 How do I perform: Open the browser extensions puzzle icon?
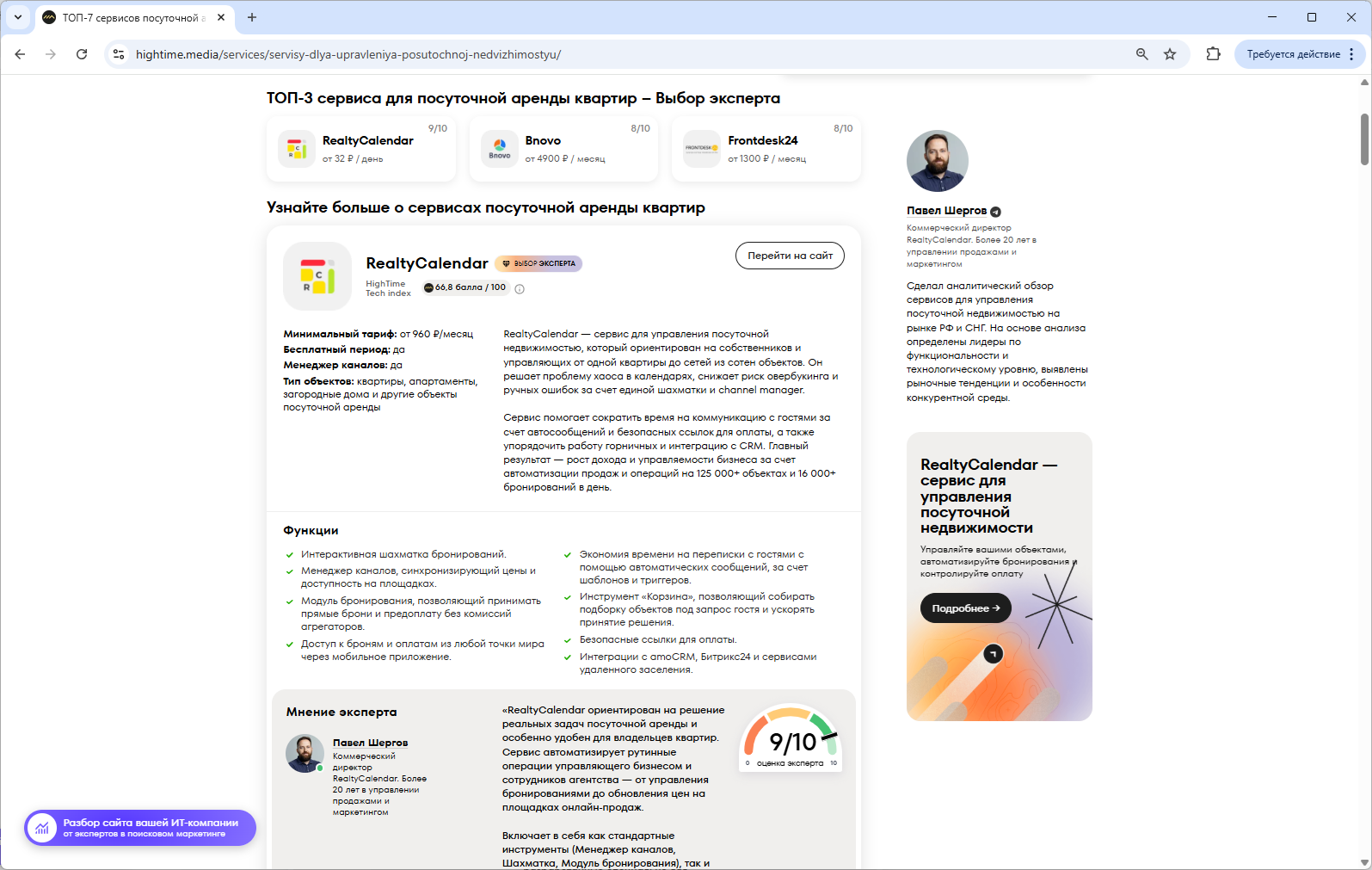pos(1213,54)
